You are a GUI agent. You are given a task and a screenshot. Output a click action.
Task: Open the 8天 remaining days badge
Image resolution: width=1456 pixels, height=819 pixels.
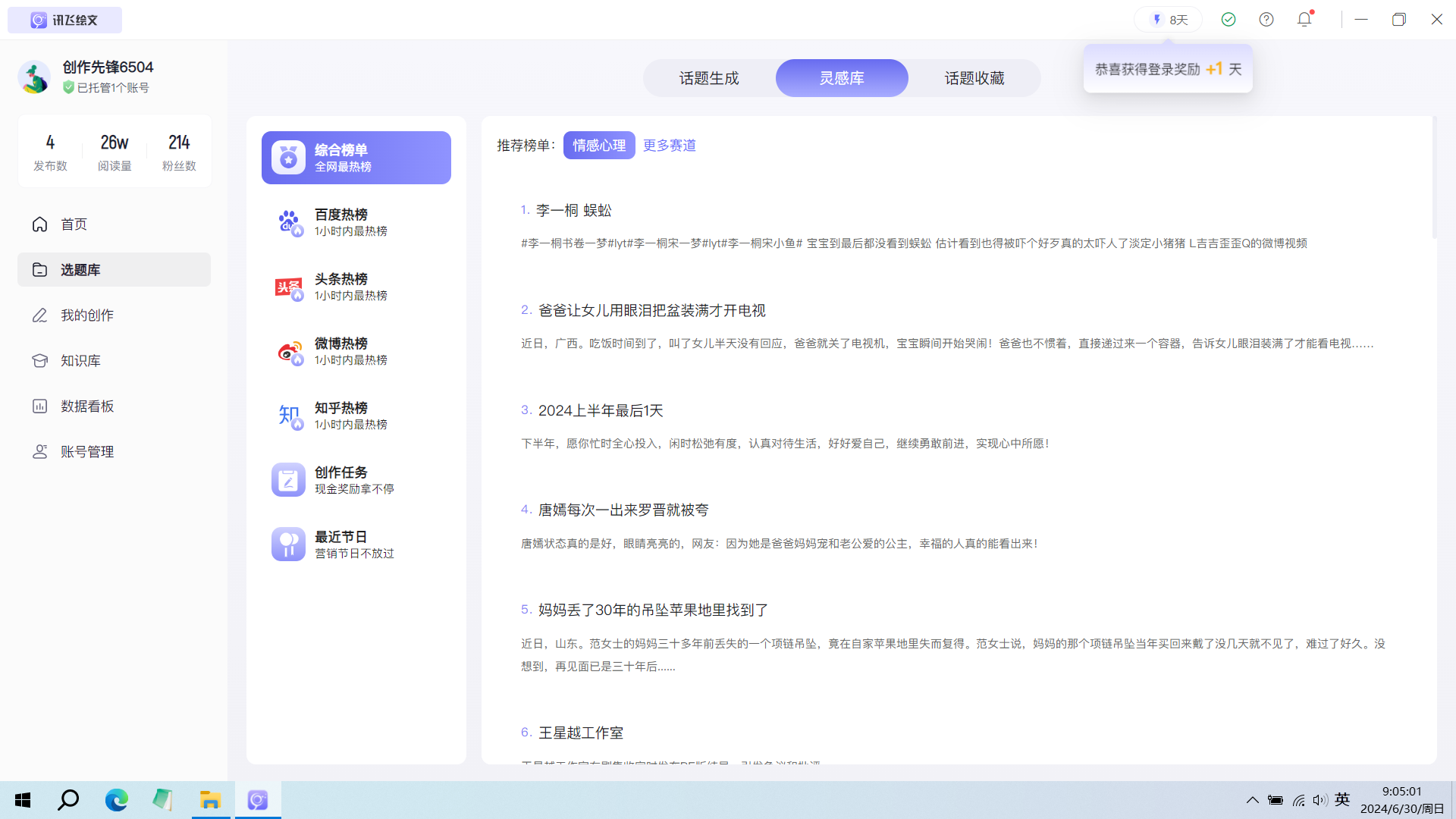point(1169,20)
